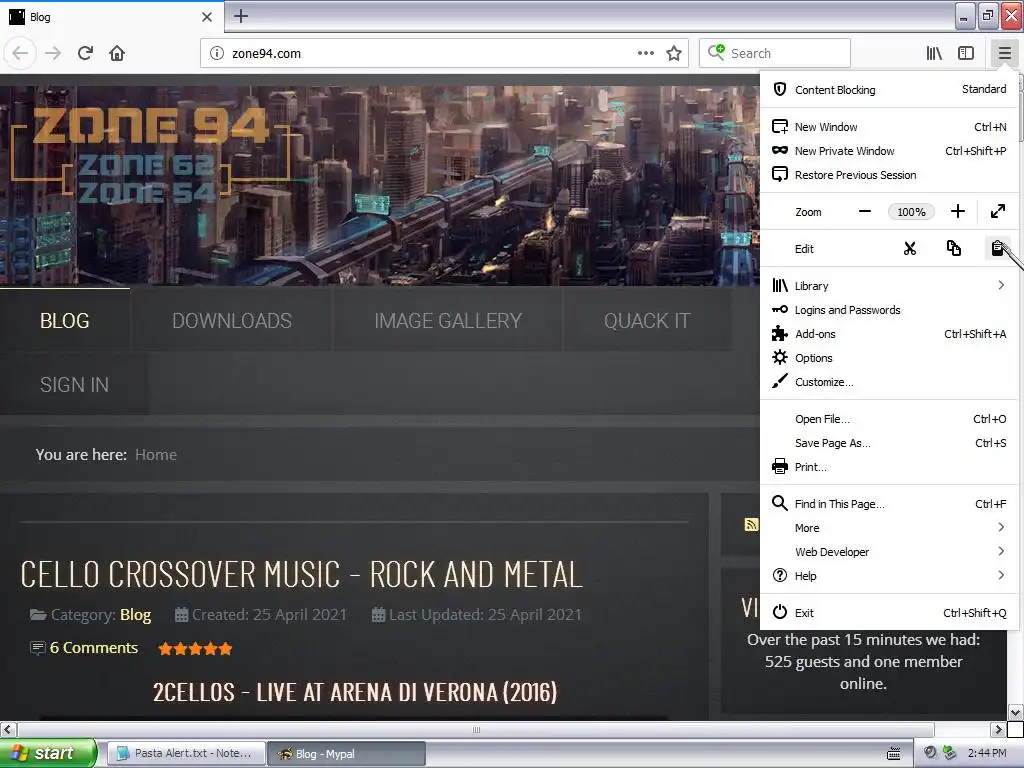Image resolution: width=1024 pixels, height=768 pixels.
Task: Open the BLOG navigation tab
Action: 65,320
